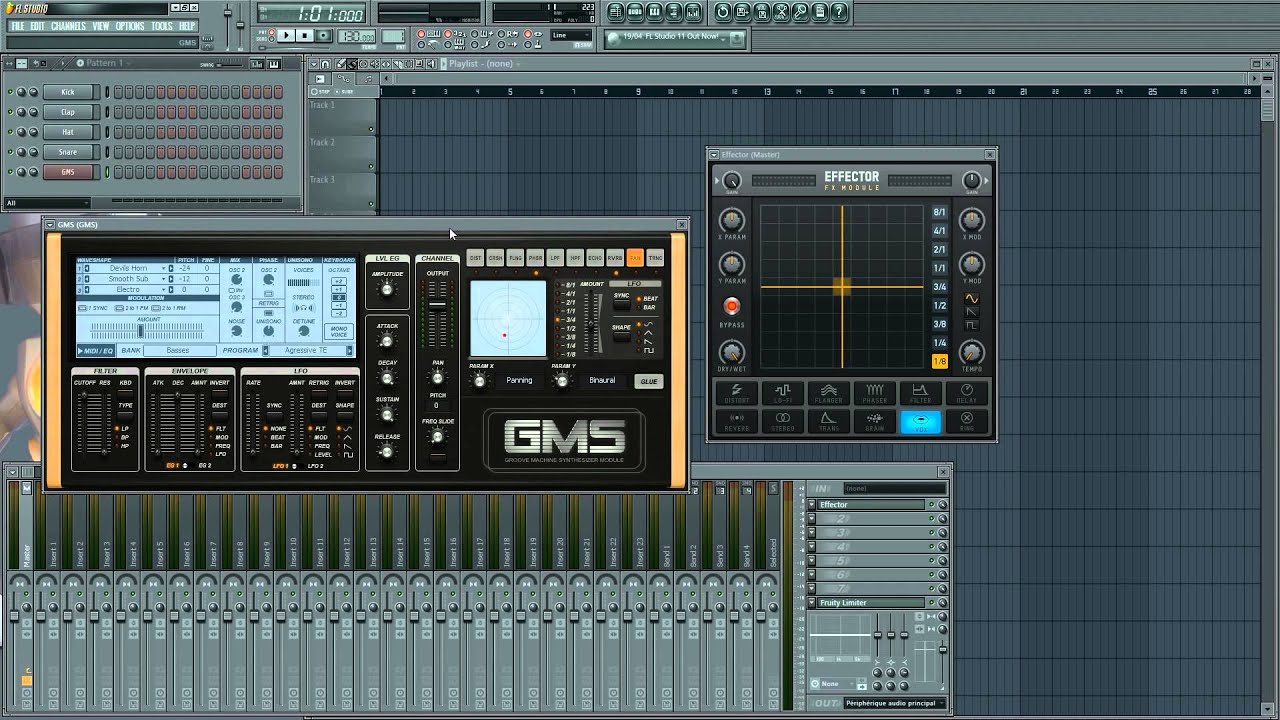Toggle mute LED on Snare channel
Image resolution: width=1280 pixels, height=720 pixels.
click(x=11, y=152)
